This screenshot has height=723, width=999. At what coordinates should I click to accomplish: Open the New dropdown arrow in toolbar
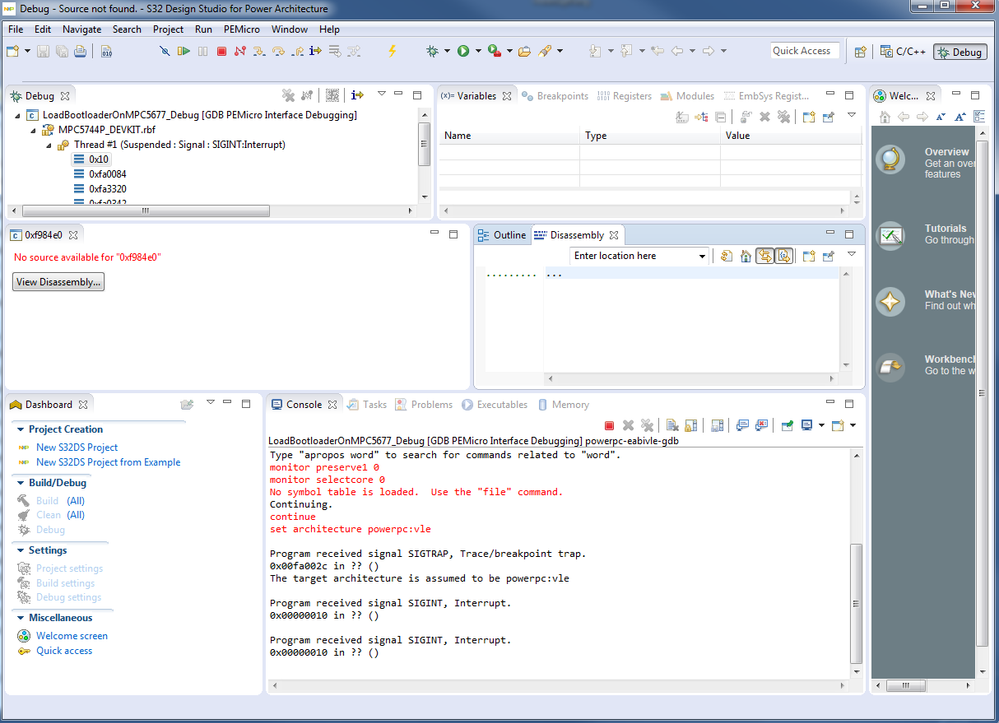click(x=27, y=51)
